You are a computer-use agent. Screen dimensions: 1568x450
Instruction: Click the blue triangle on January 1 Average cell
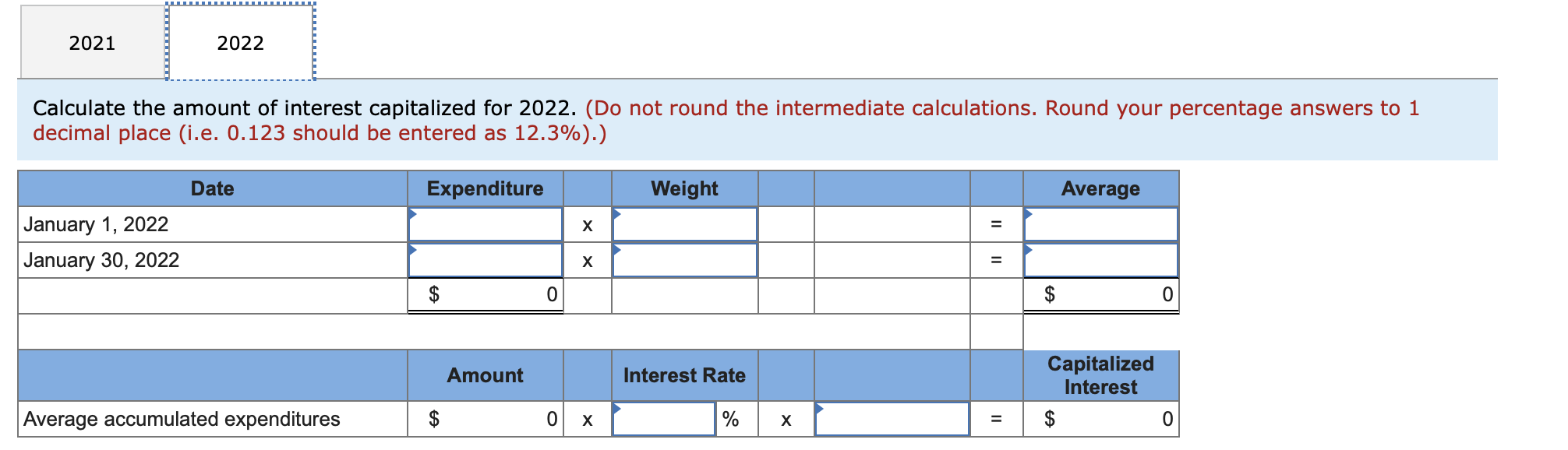pos(1029,214)
